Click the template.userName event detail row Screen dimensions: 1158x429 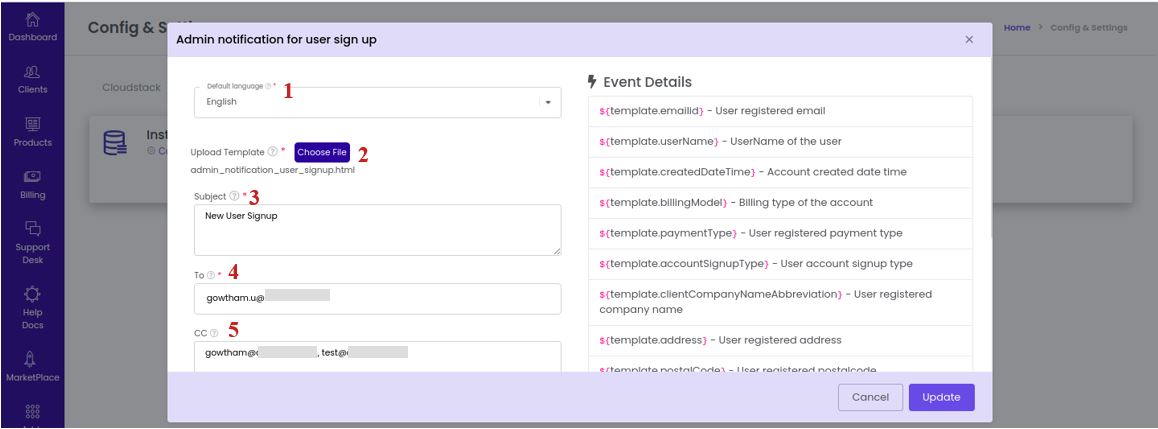[x=780, y=141]
